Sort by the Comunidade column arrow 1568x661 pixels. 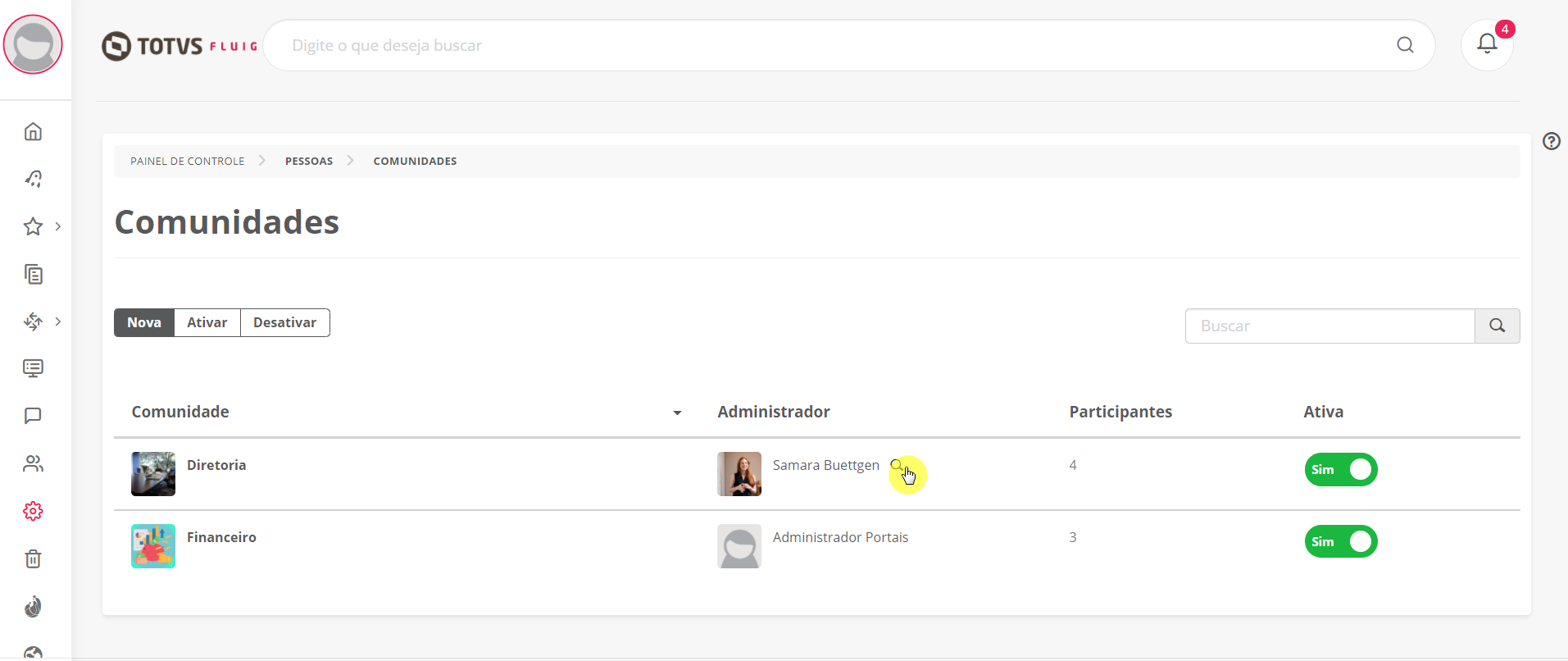[x=677, y=413]
